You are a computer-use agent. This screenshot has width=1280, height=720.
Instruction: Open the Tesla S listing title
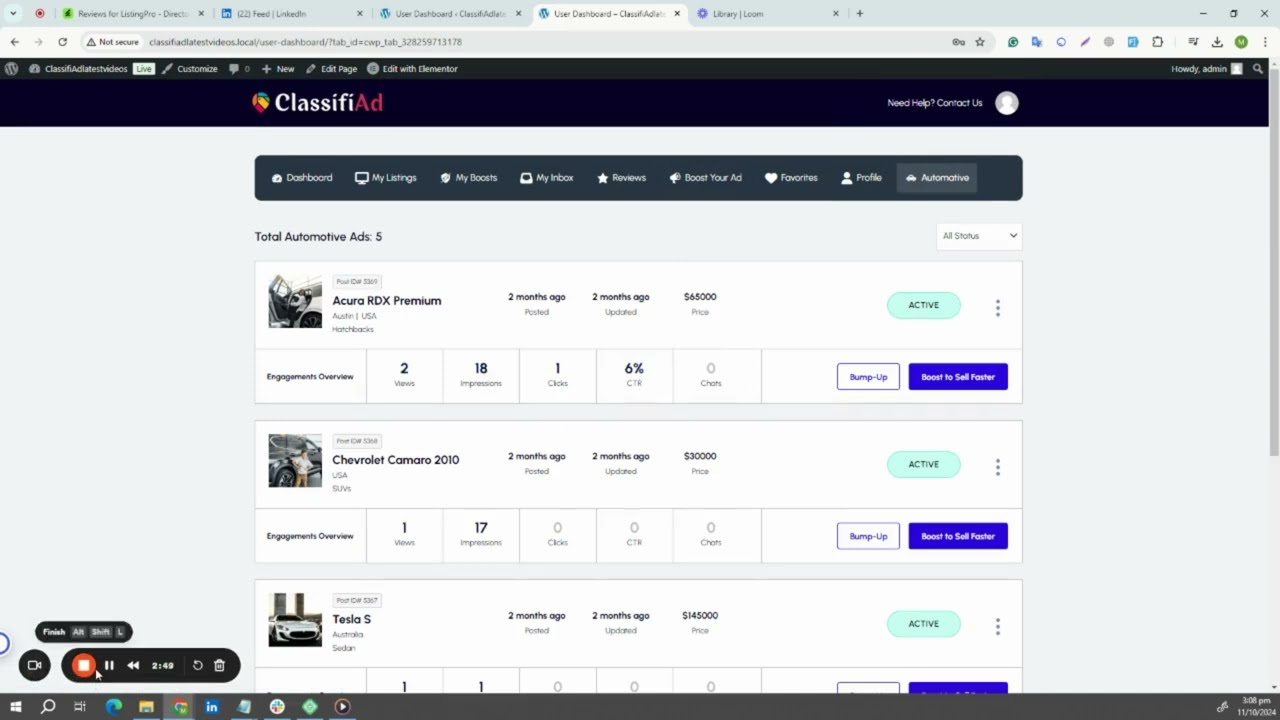351,619
